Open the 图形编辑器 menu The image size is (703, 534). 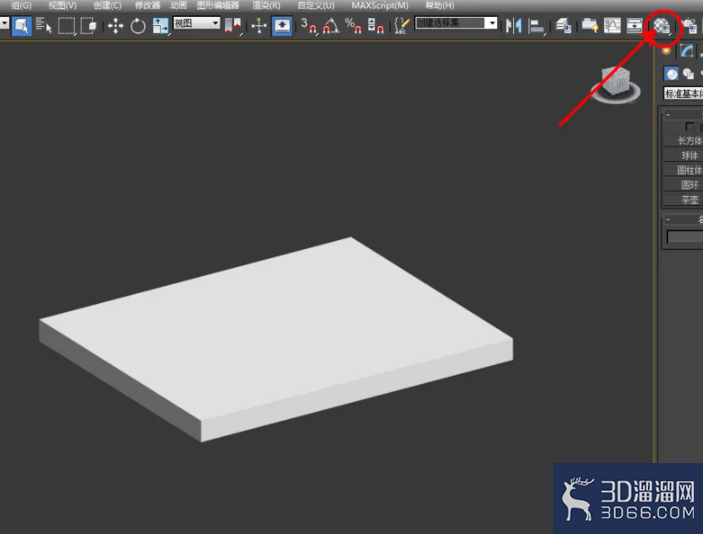(218, 5)
